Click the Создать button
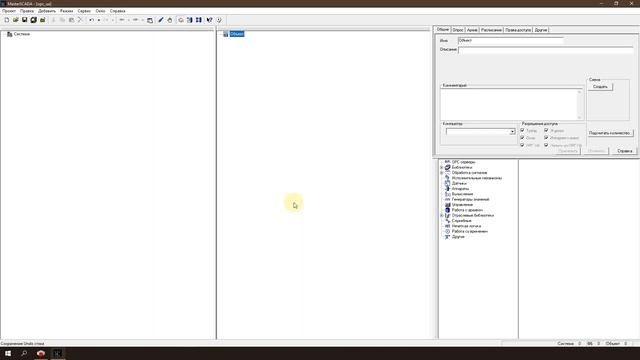 (600, 87)
